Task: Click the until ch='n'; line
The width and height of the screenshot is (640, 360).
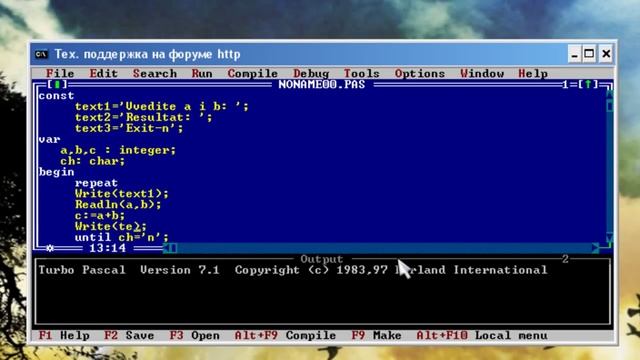Action: click(x=122, y=237)
